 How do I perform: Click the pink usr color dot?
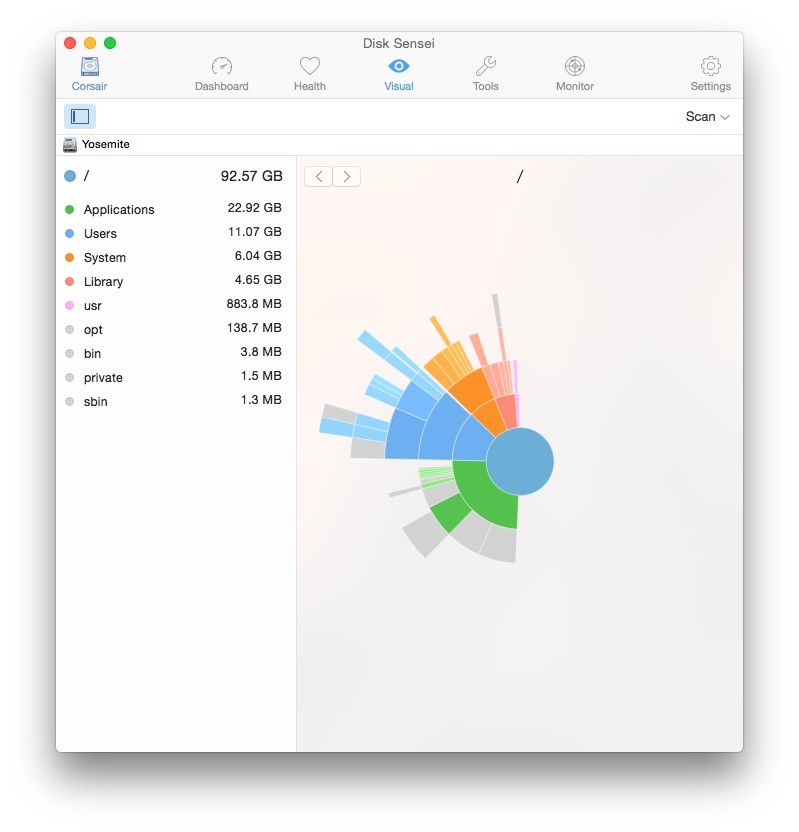[70, 305]
